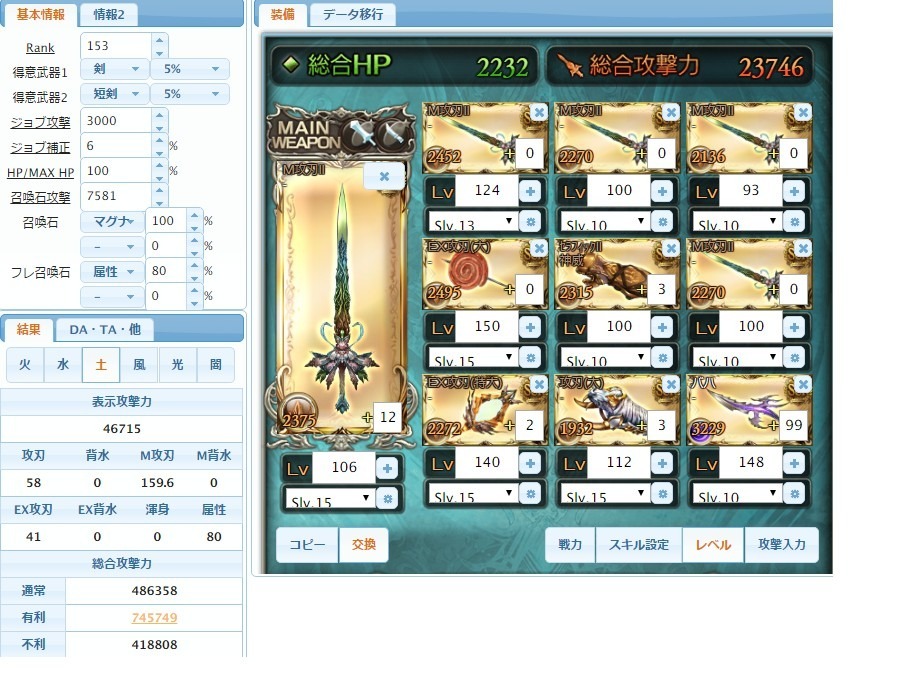
Task: Click gear icon beside main weapon Slv.15
Action: pos(387,499)
